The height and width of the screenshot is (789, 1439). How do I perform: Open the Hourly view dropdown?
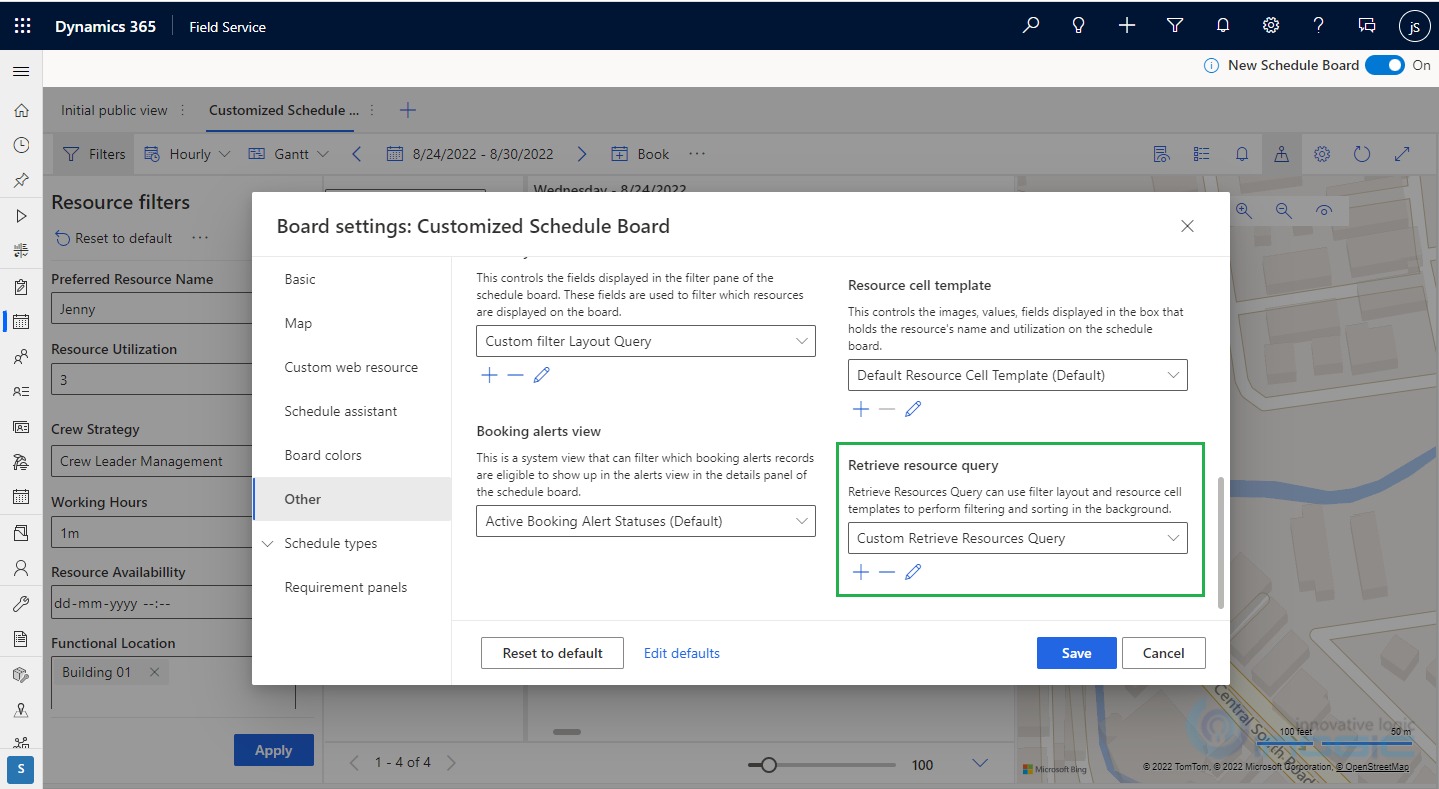point(187,153)
